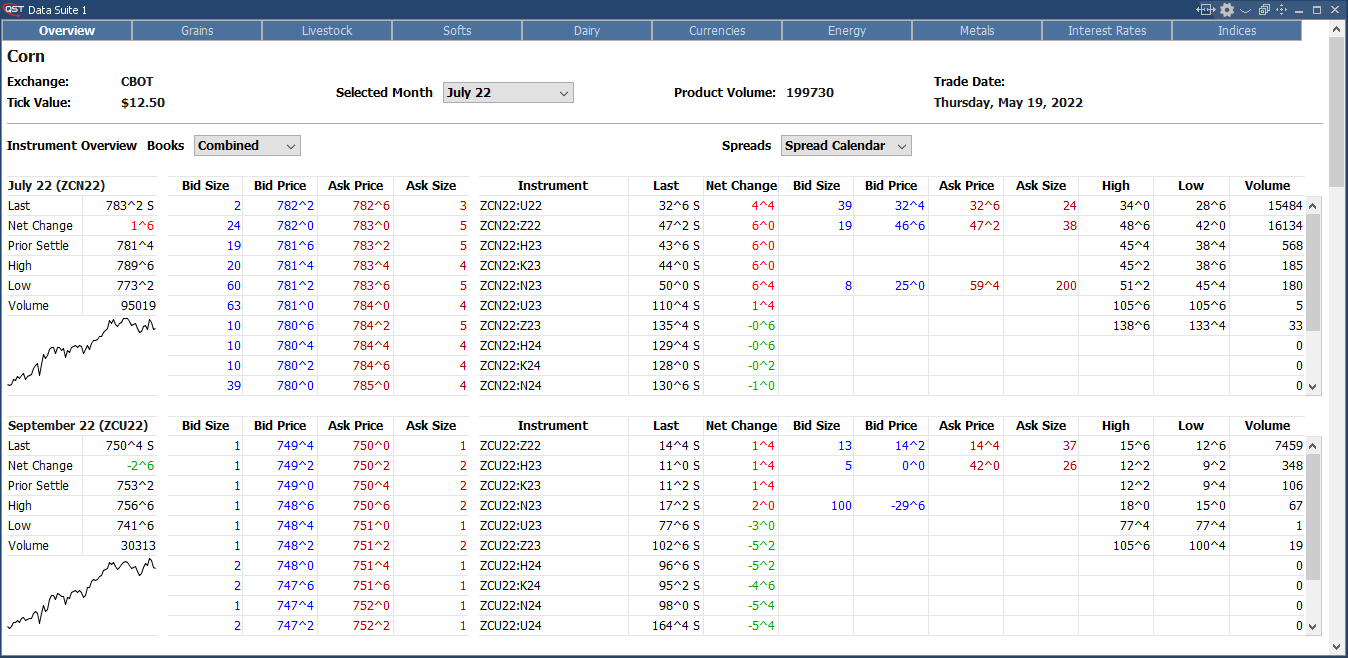Screen dimensions: 1348x658
Task: Click the July 22 (ZCN22) heading
Action: pyautogui.click(x=56, y=185)
